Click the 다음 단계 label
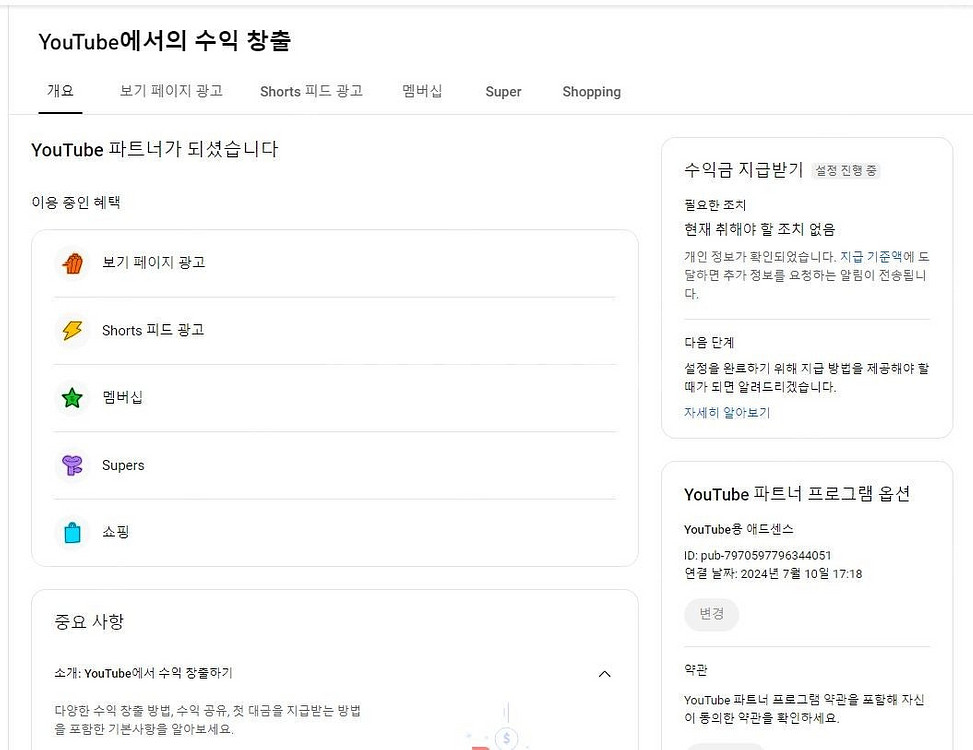973x750 pixels. [709, 342]
